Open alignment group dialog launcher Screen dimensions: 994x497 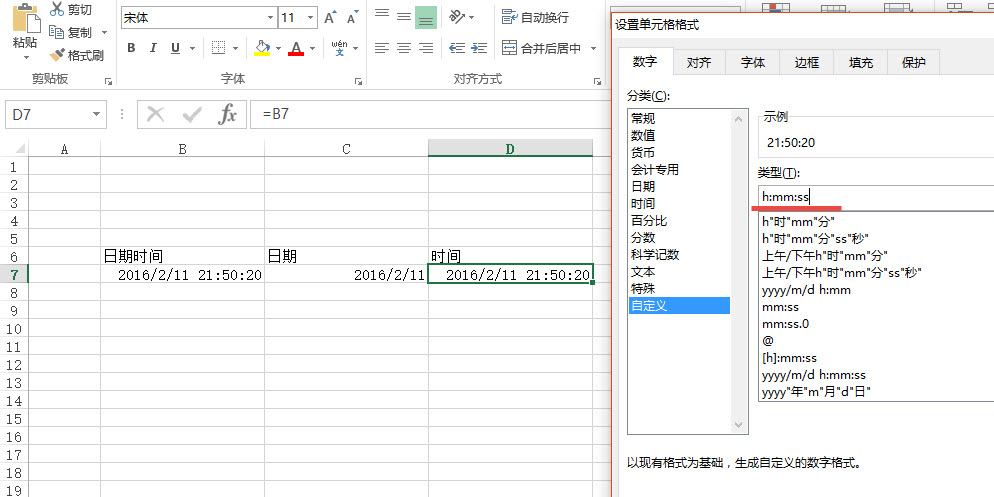point(597,81)
